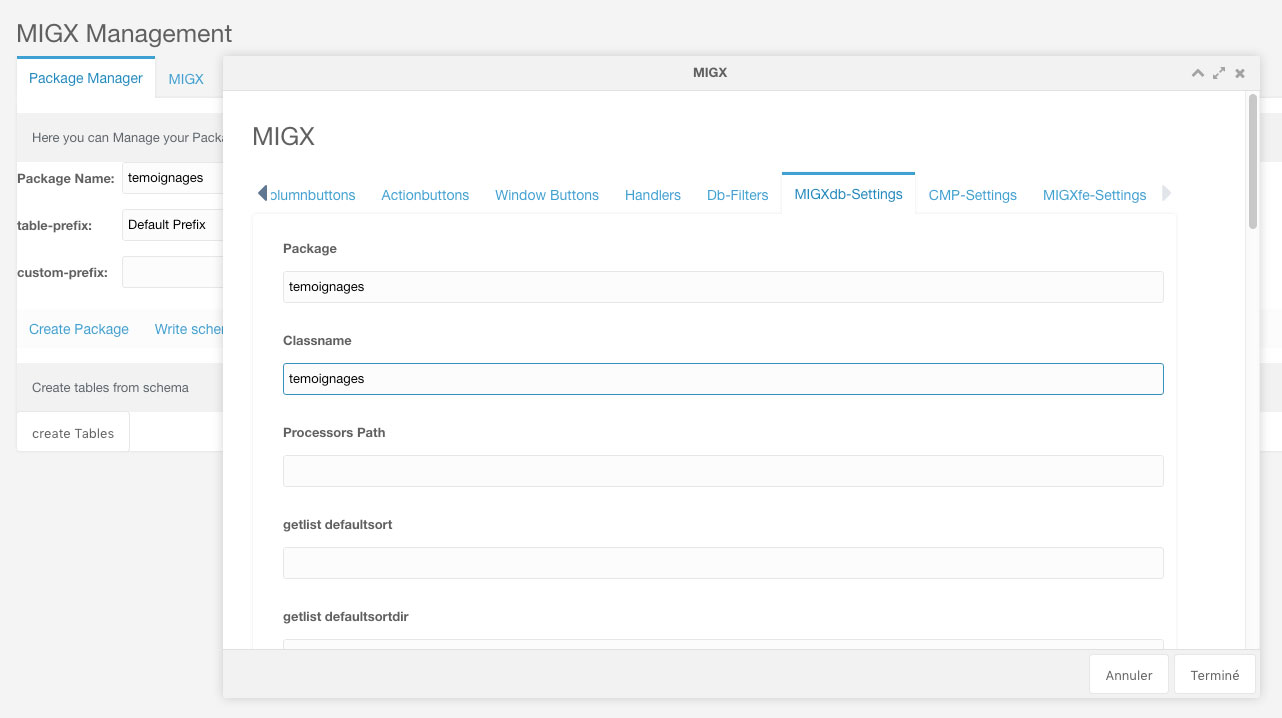Screen dimensions: 1282x718
Task: Click the Annuler button
Action: point(1129,675)
